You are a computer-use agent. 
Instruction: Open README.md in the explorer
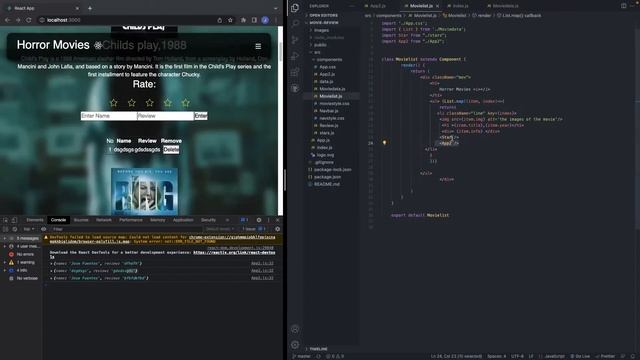pyautogui.click(x=326, y=184)
